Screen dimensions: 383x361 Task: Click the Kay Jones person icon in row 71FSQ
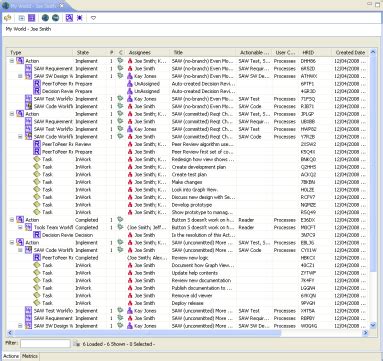tap(130, 99)
